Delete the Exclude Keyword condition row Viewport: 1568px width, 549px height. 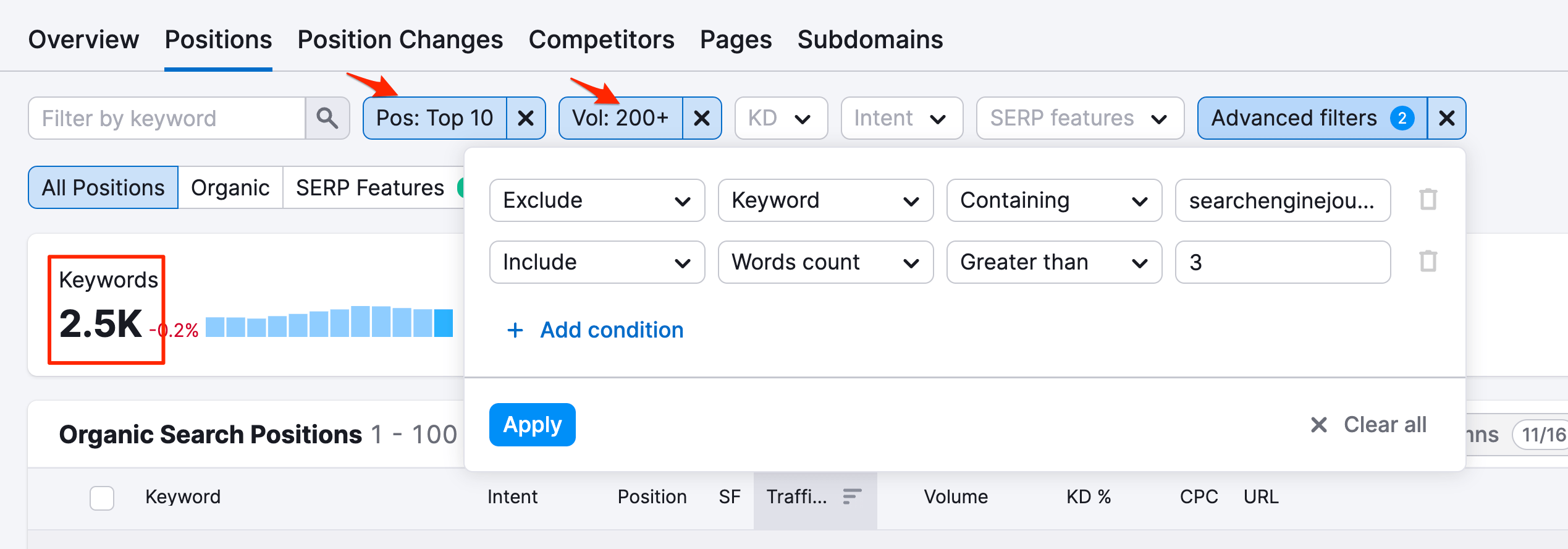click(x=1428, y=200)
